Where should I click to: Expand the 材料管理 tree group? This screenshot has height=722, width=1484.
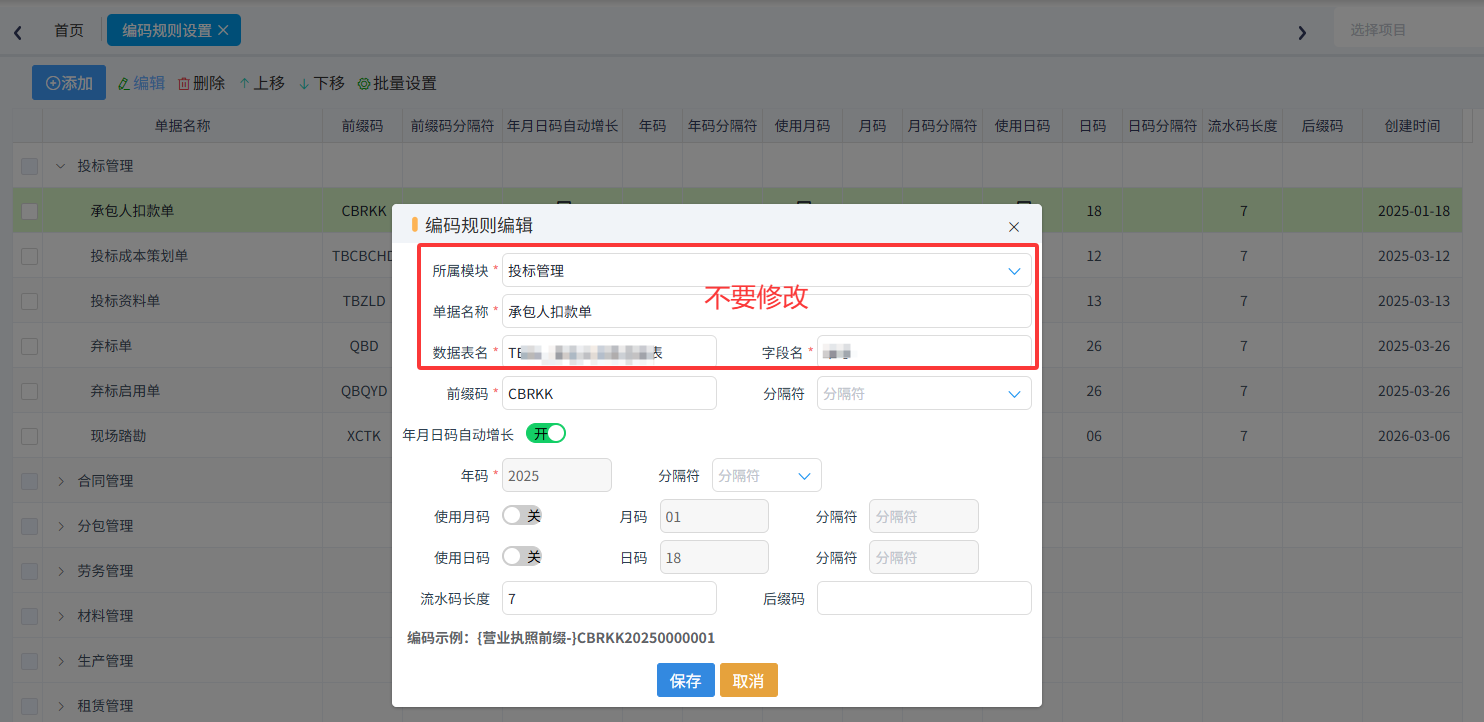click(60, 616)
